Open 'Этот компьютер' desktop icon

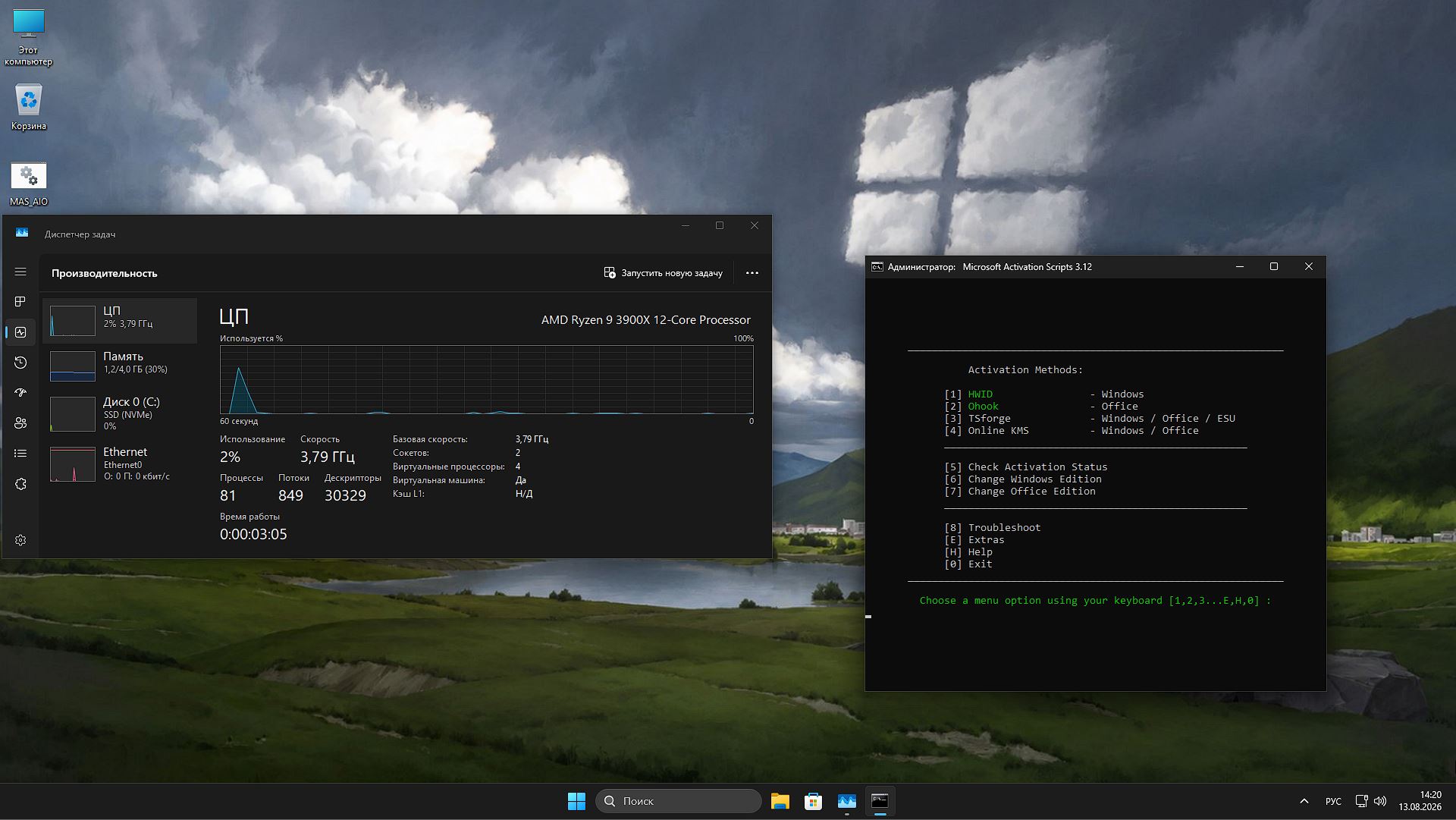click(x=28, y=37)
